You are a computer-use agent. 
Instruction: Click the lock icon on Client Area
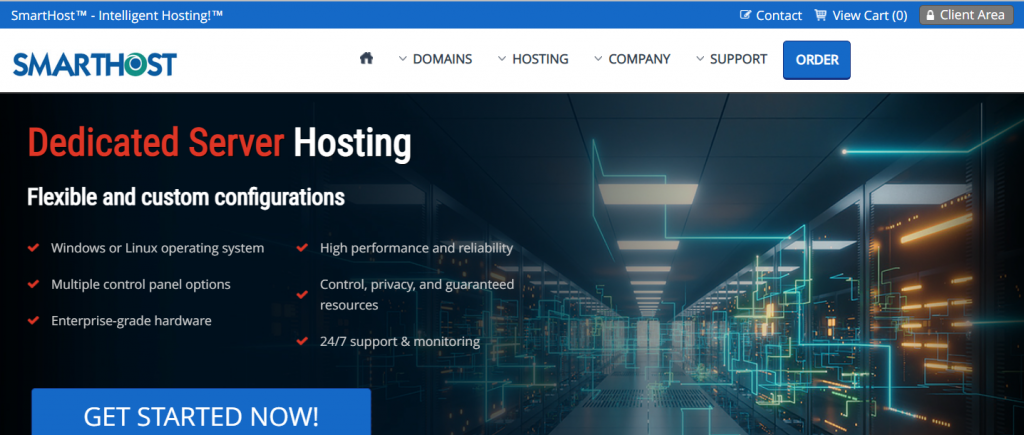[x=929, y=15]
